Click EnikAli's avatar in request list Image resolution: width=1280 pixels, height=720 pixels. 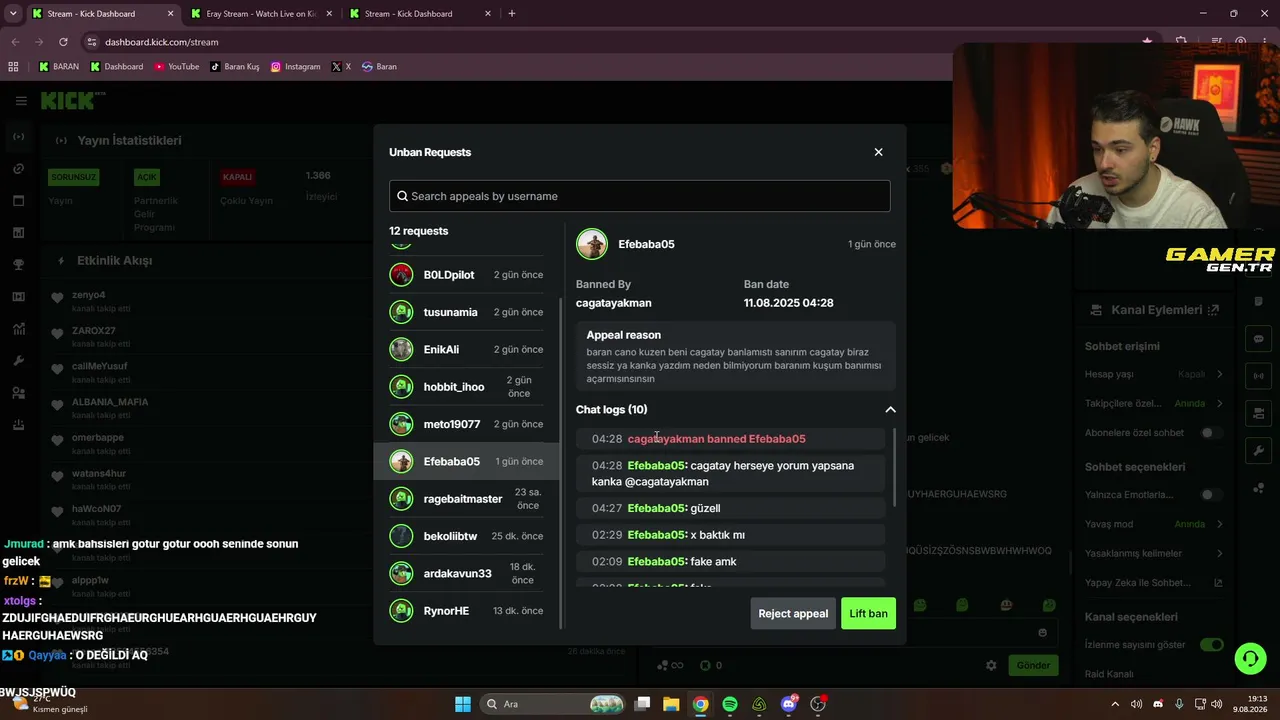(401, 349)
